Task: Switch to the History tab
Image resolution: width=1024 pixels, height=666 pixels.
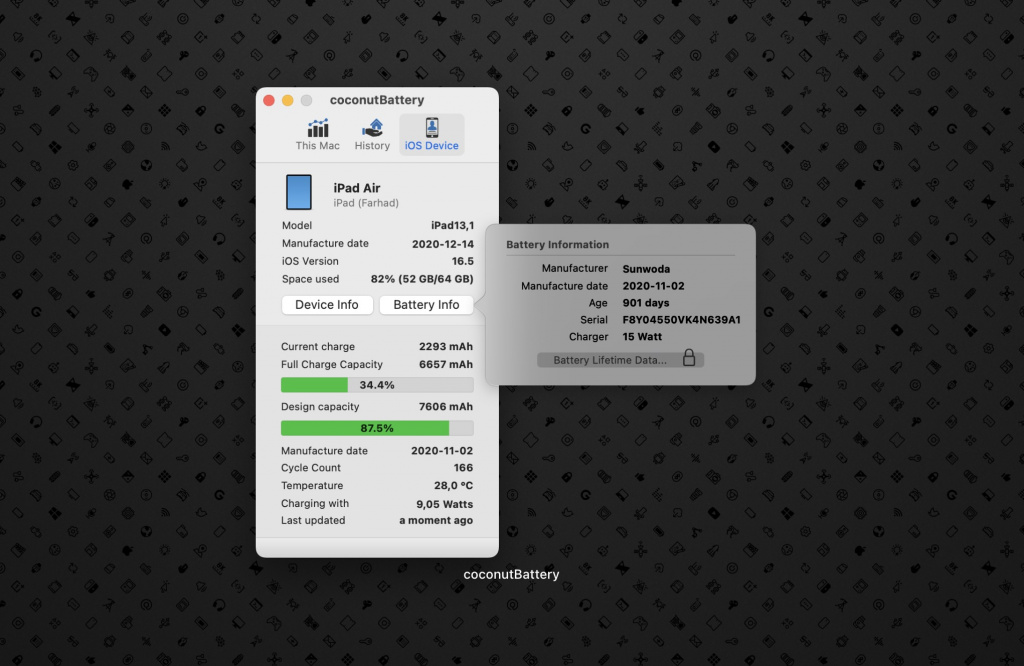Action: coord(372,135)
